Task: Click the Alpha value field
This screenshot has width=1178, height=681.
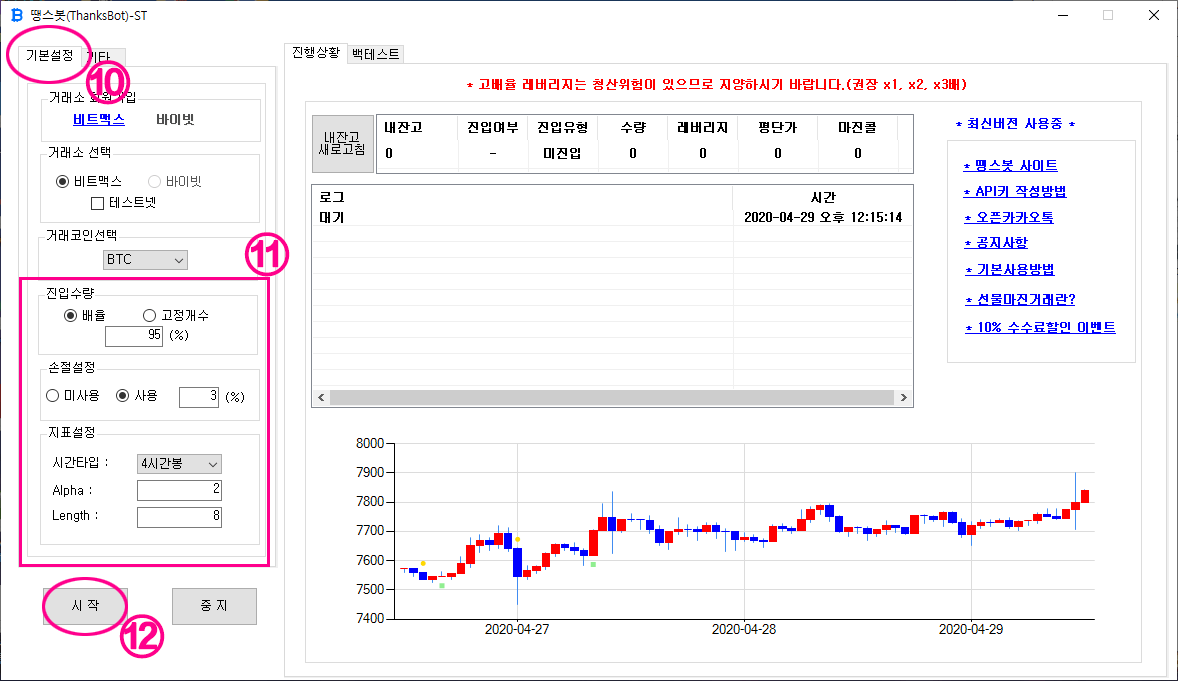Action: pos(180,490)
